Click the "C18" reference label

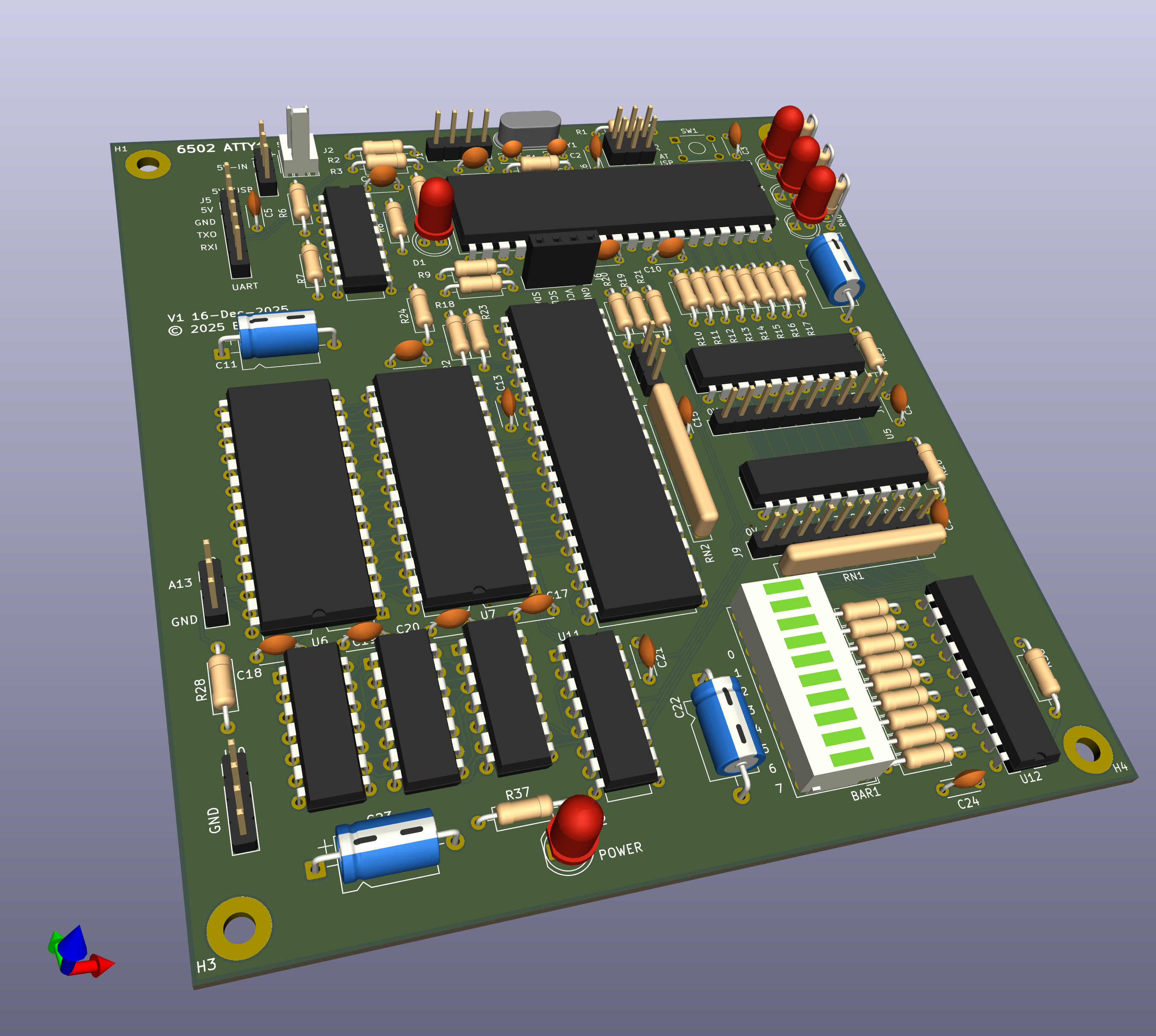pyautogui.click(x=249, y=674)
